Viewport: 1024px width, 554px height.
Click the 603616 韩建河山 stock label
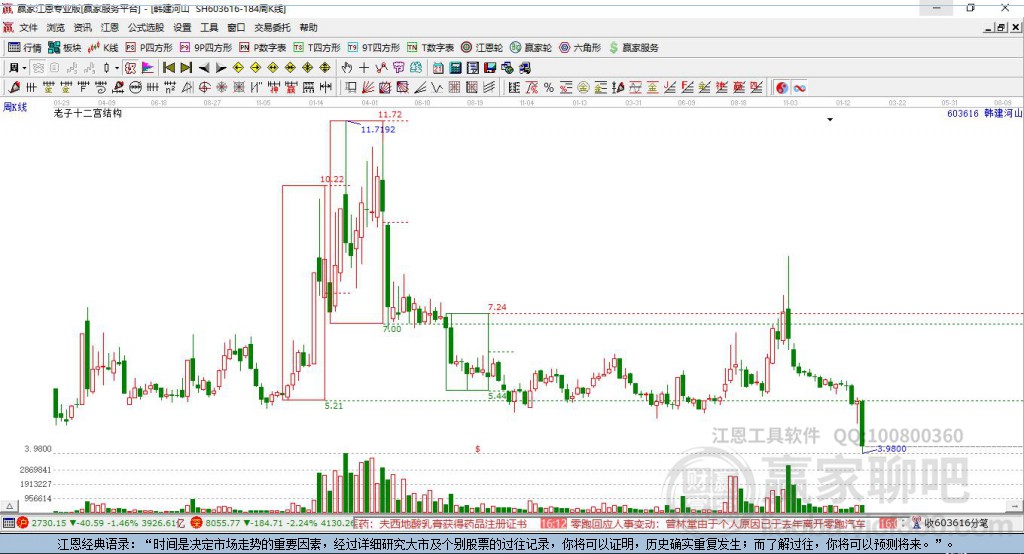coord(984,114)
